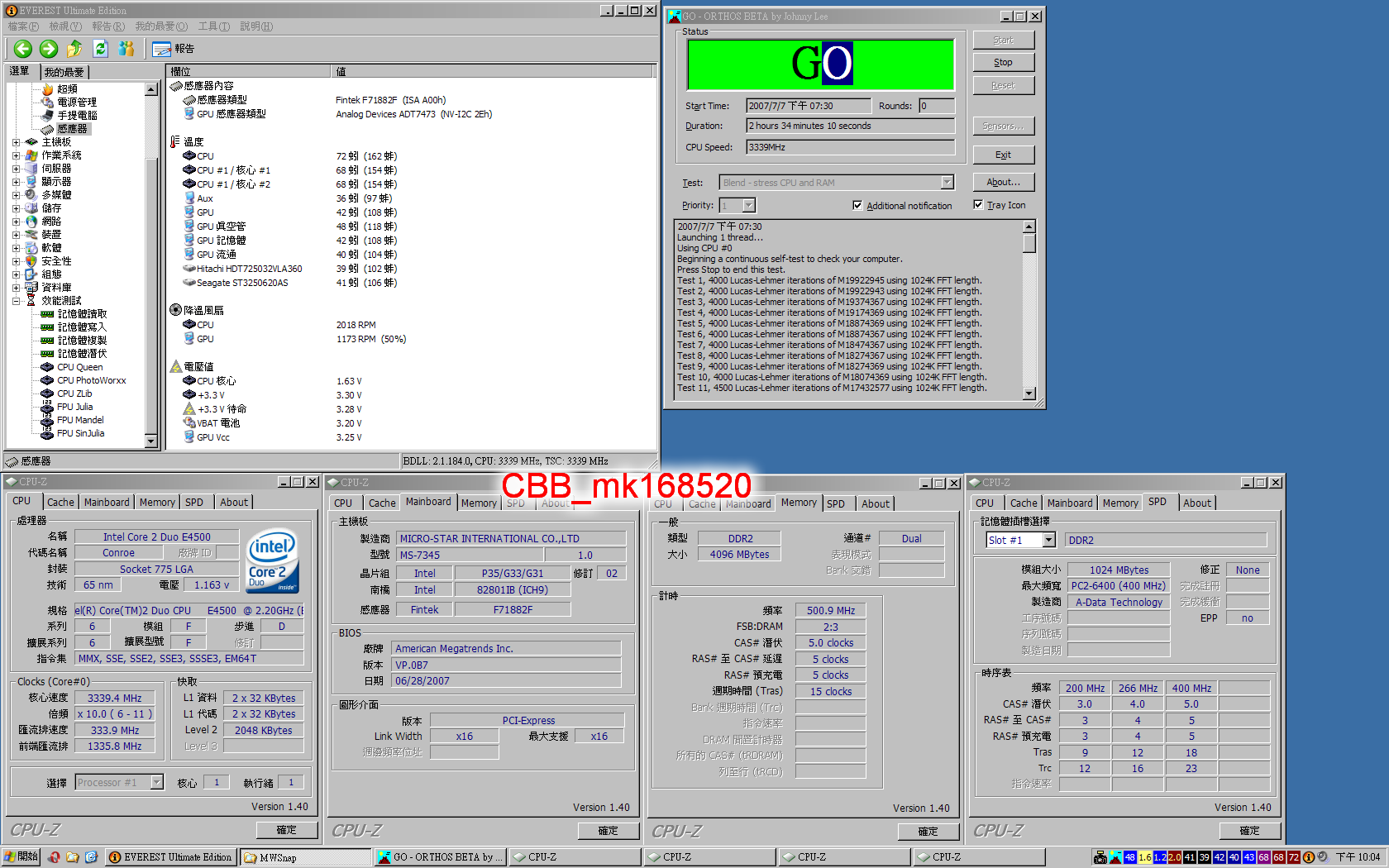Toggle the Additional notification checkbox
Viewport: 1389px width, 868px height.
[857, 205]
